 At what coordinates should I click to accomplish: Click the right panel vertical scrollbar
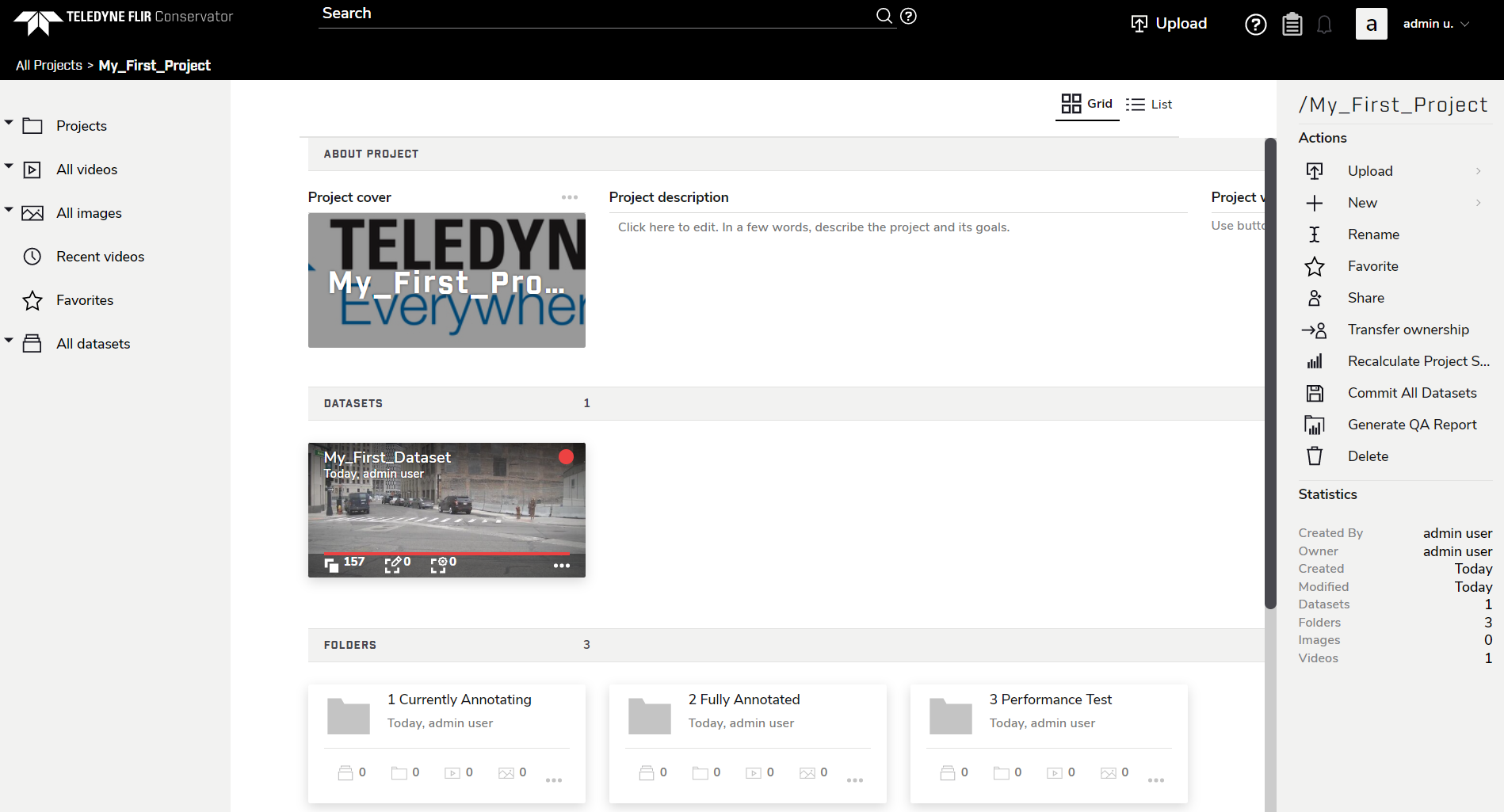1270,372
